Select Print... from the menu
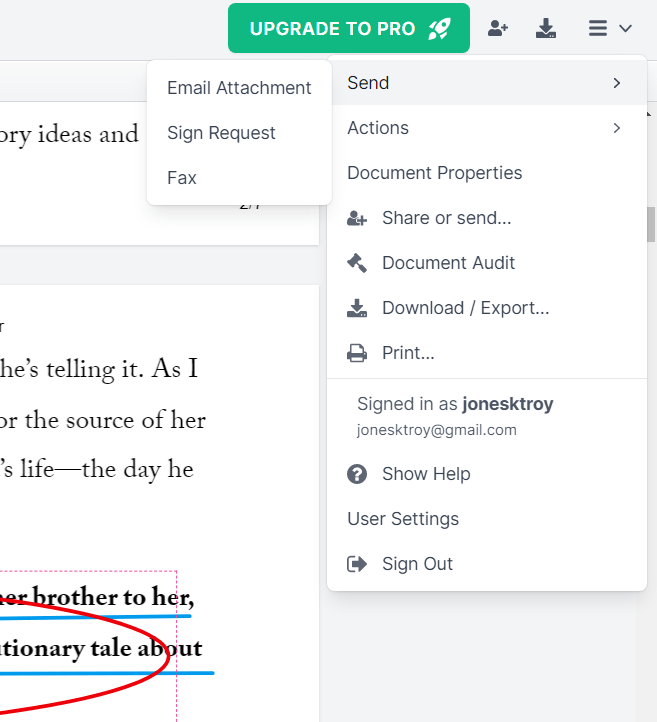The width and height of the screenshot is (657, 722). pyautogui.click(x=487, y=353)
